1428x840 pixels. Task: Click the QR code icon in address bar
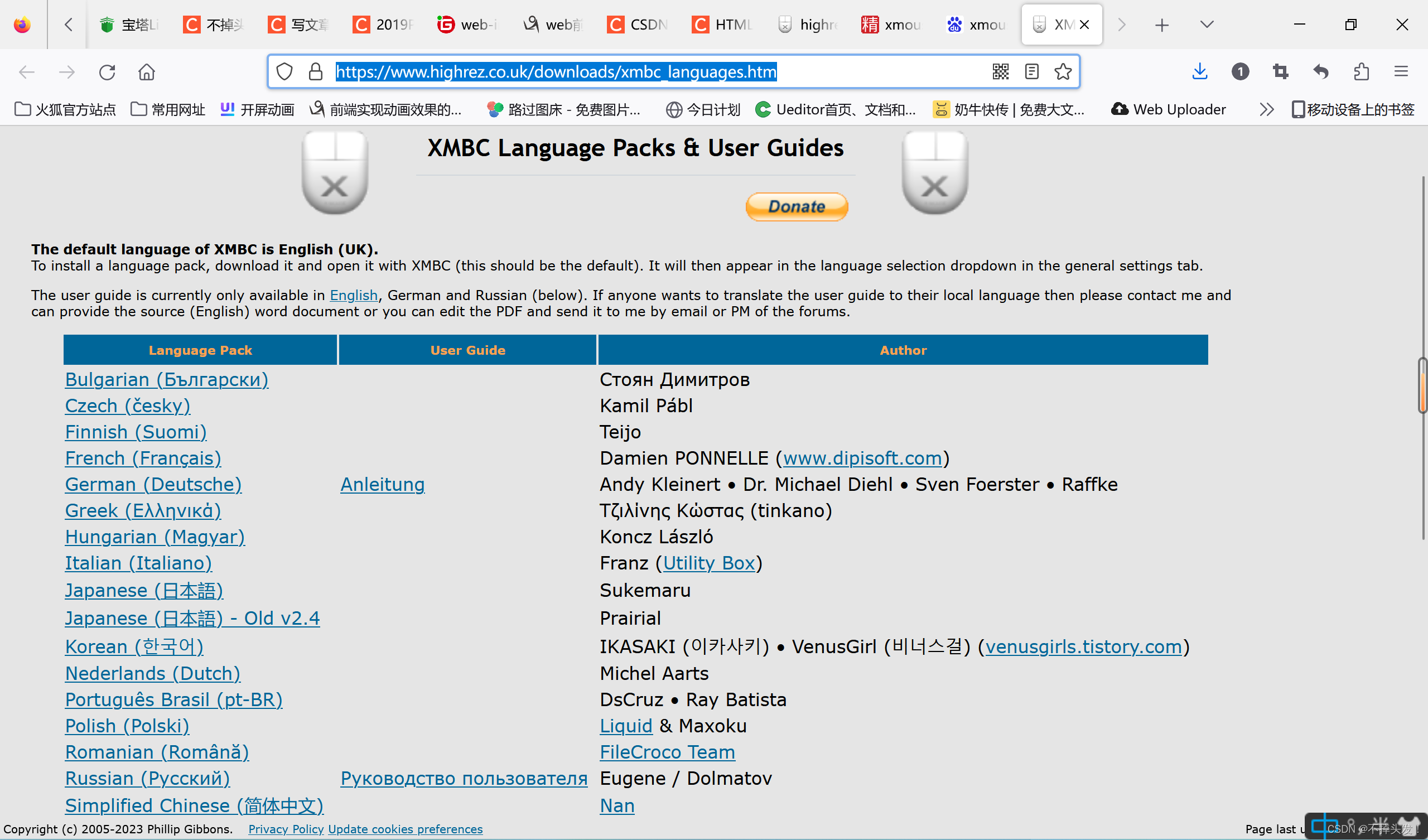click(x=1000, y=72)
